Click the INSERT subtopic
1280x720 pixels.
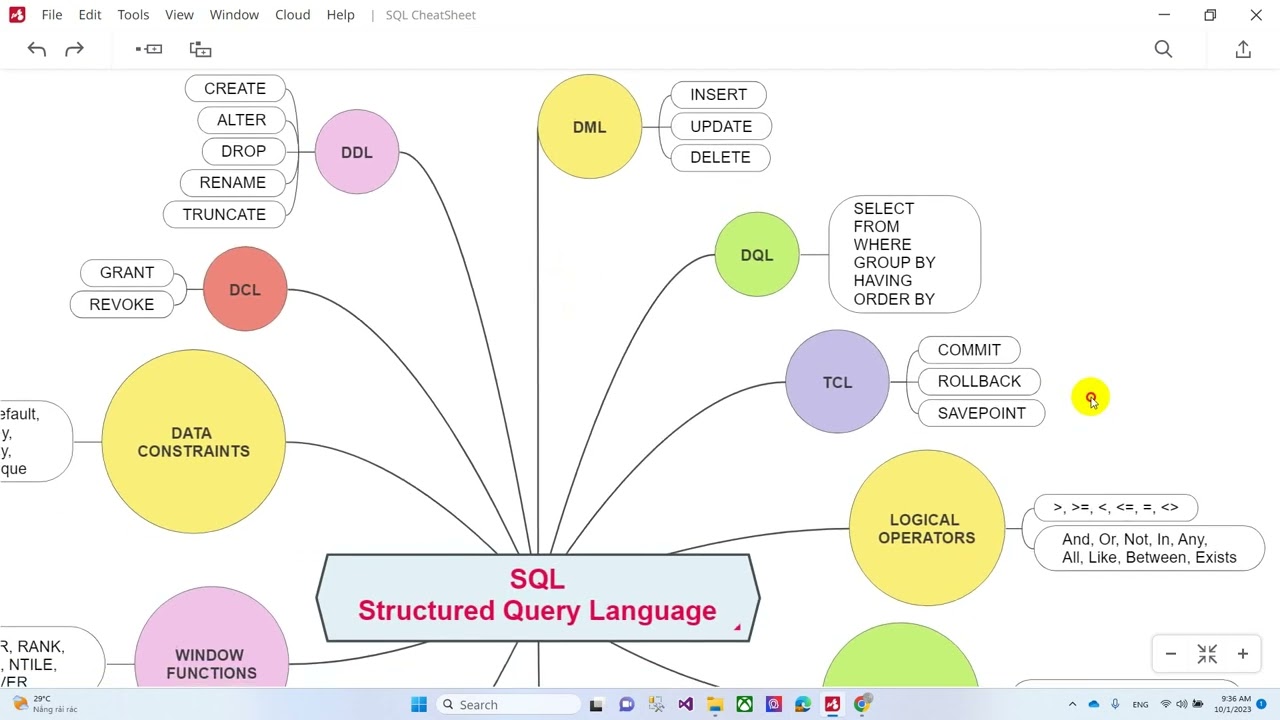click(718, 95)
